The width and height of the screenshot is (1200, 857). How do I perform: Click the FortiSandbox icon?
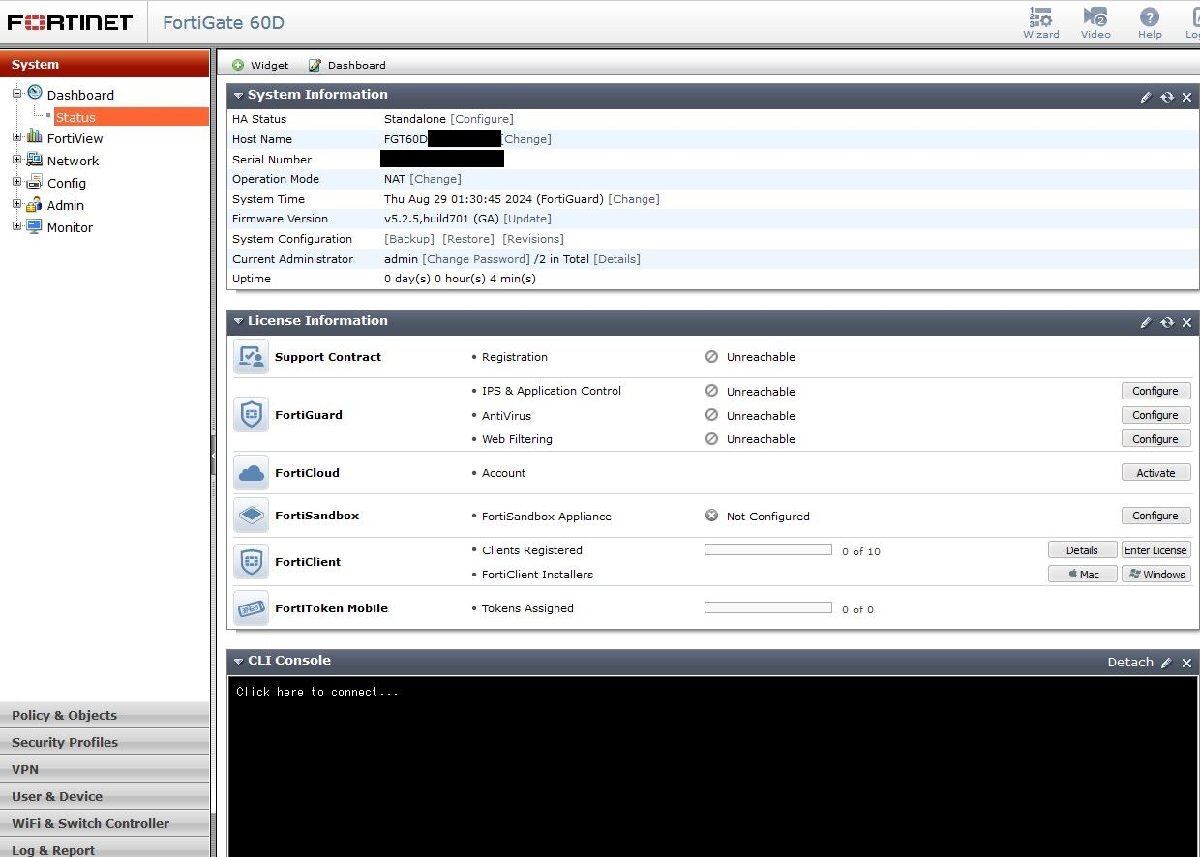pos(251,516)
